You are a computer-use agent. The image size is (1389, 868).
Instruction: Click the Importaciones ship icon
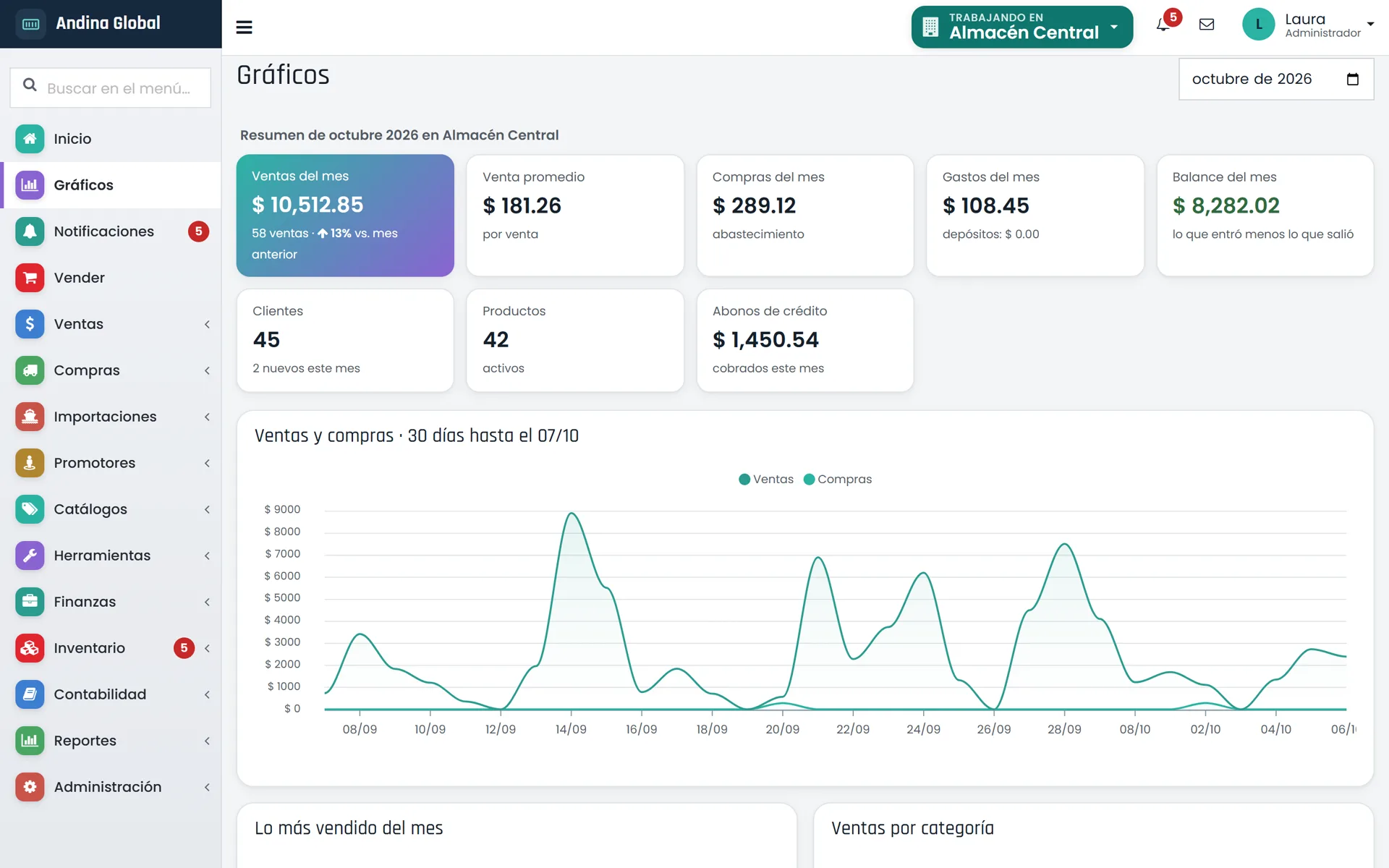click(30, 417)
